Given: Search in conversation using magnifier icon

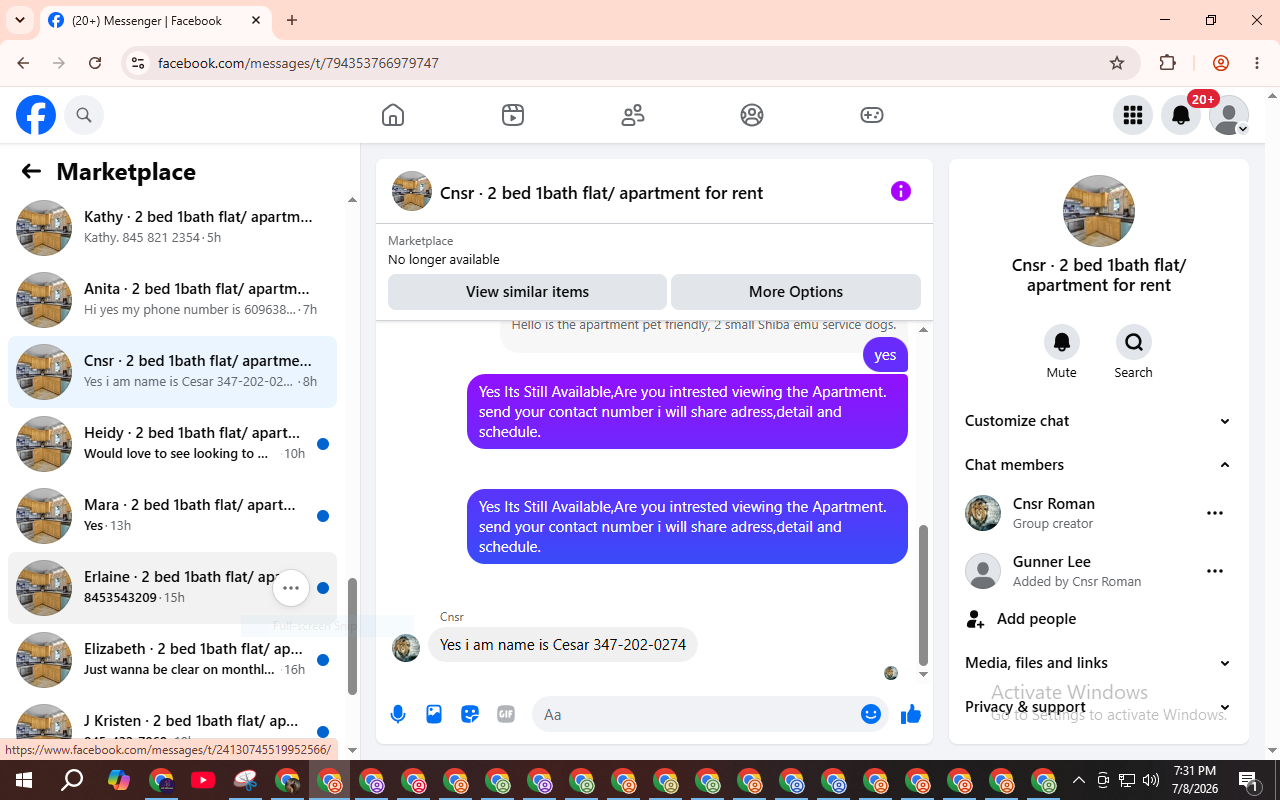Looking at the screenshot, I should pyautogui.click(x=1134, y=343).
